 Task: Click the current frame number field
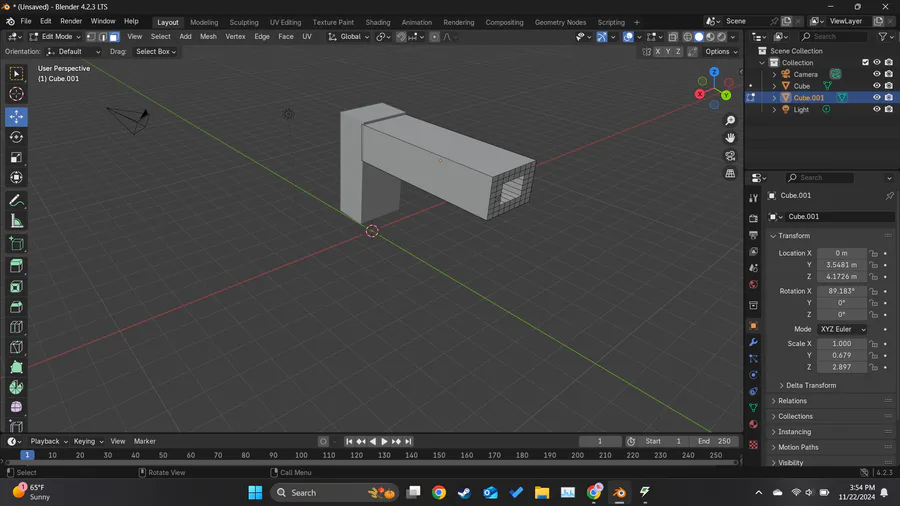click(600, 441)
